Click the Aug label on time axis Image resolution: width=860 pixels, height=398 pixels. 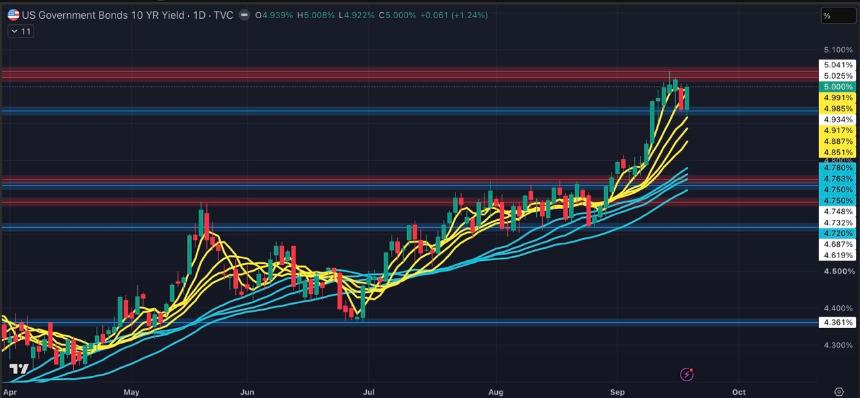coord(496,392)
